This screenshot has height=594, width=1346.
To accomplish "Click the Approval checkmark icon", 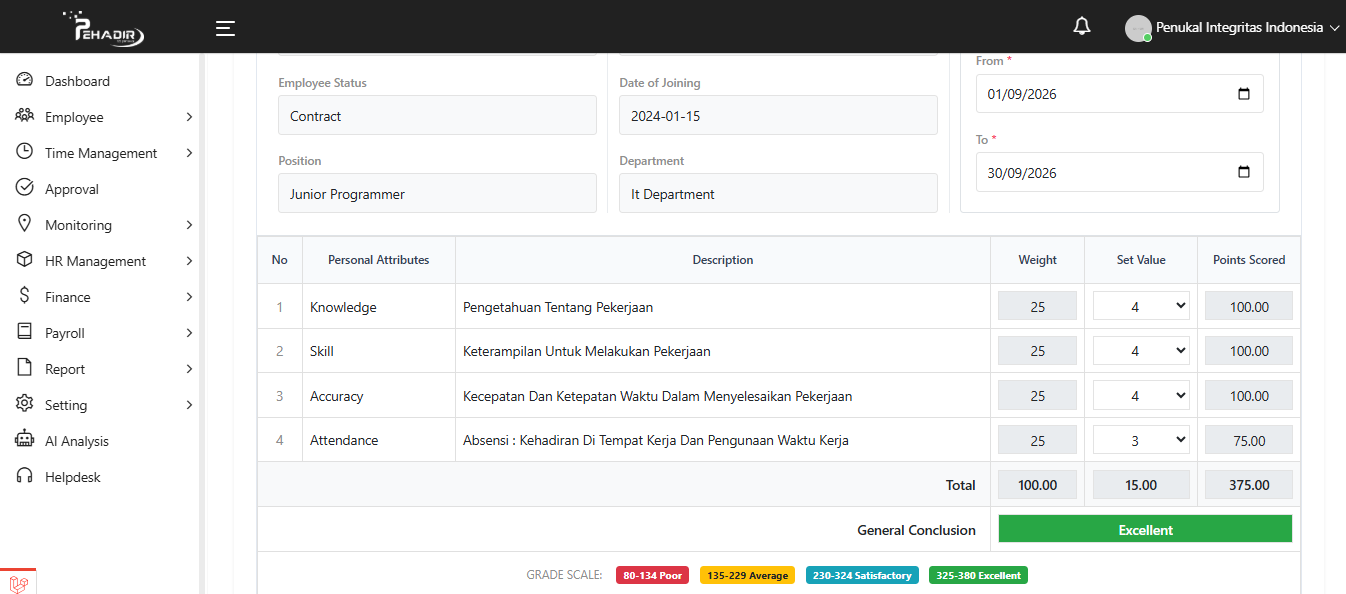I will 25,188.
